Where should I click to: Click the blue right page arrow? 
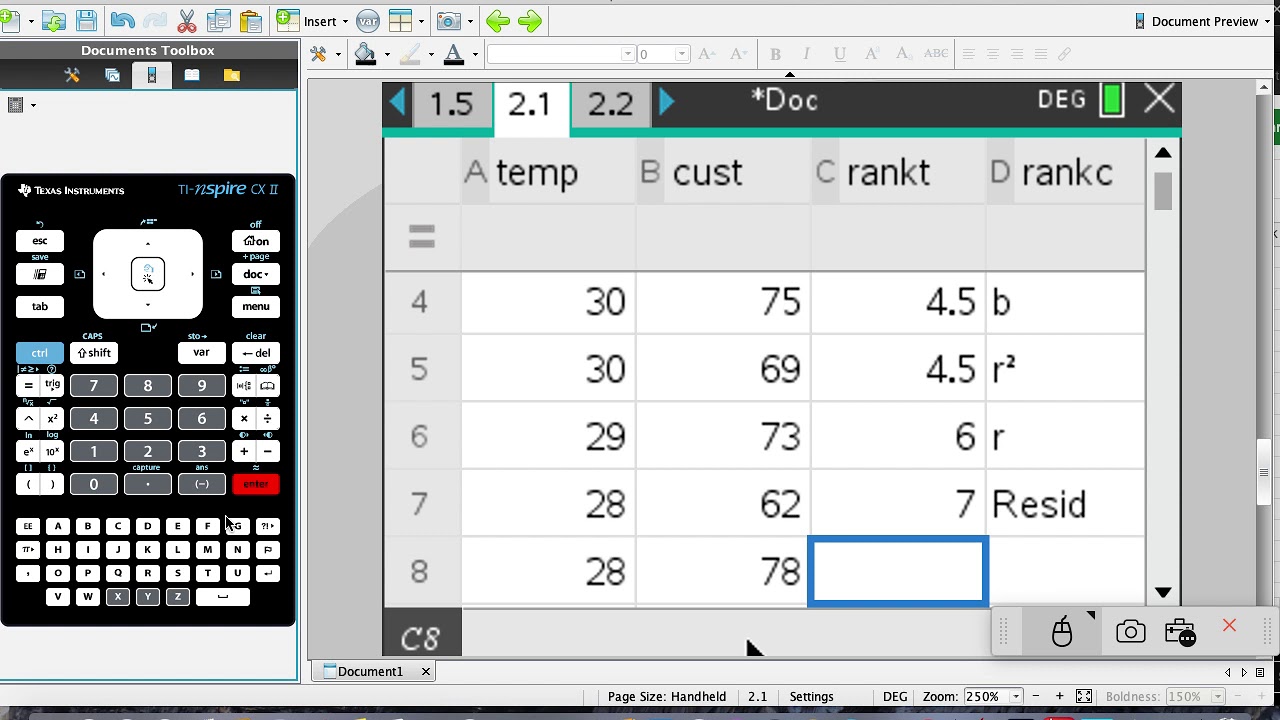coord(666,102)
